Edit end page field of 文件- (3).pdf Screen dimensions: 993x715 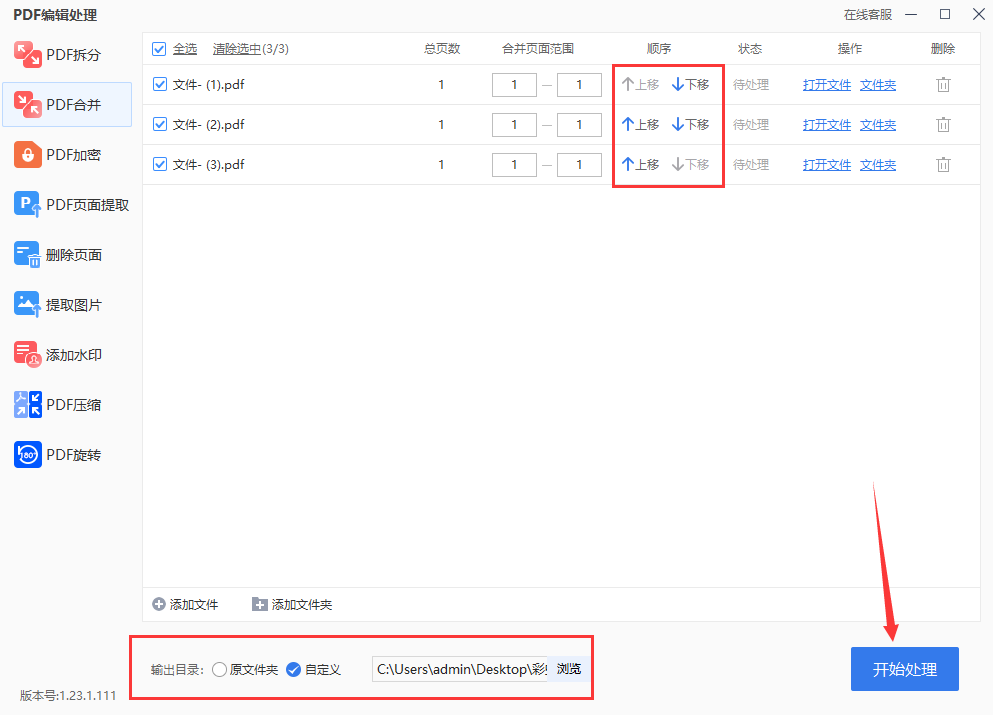click(x=579, y=164)
